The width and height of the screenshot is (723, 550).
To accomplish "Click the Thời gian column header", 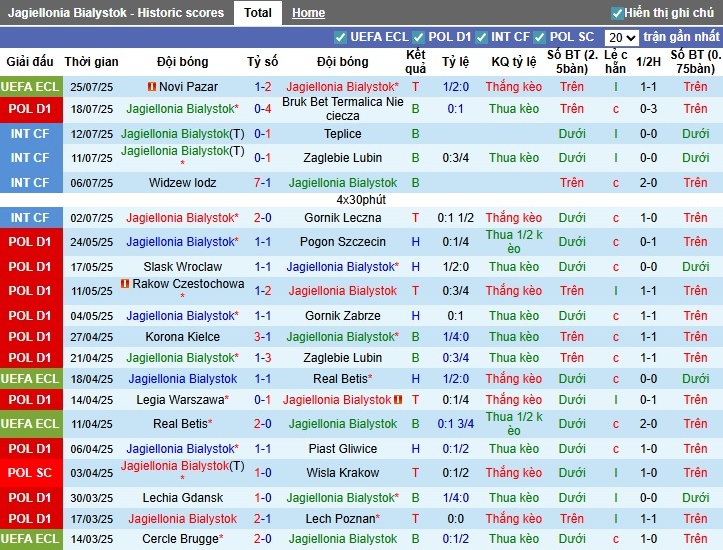I will [91, 61].
